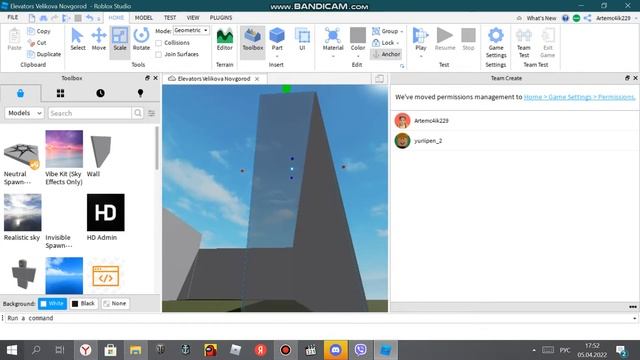
Task: Open Discord from the taskbar
Action: pyautogui.click(x=336, y=350)
